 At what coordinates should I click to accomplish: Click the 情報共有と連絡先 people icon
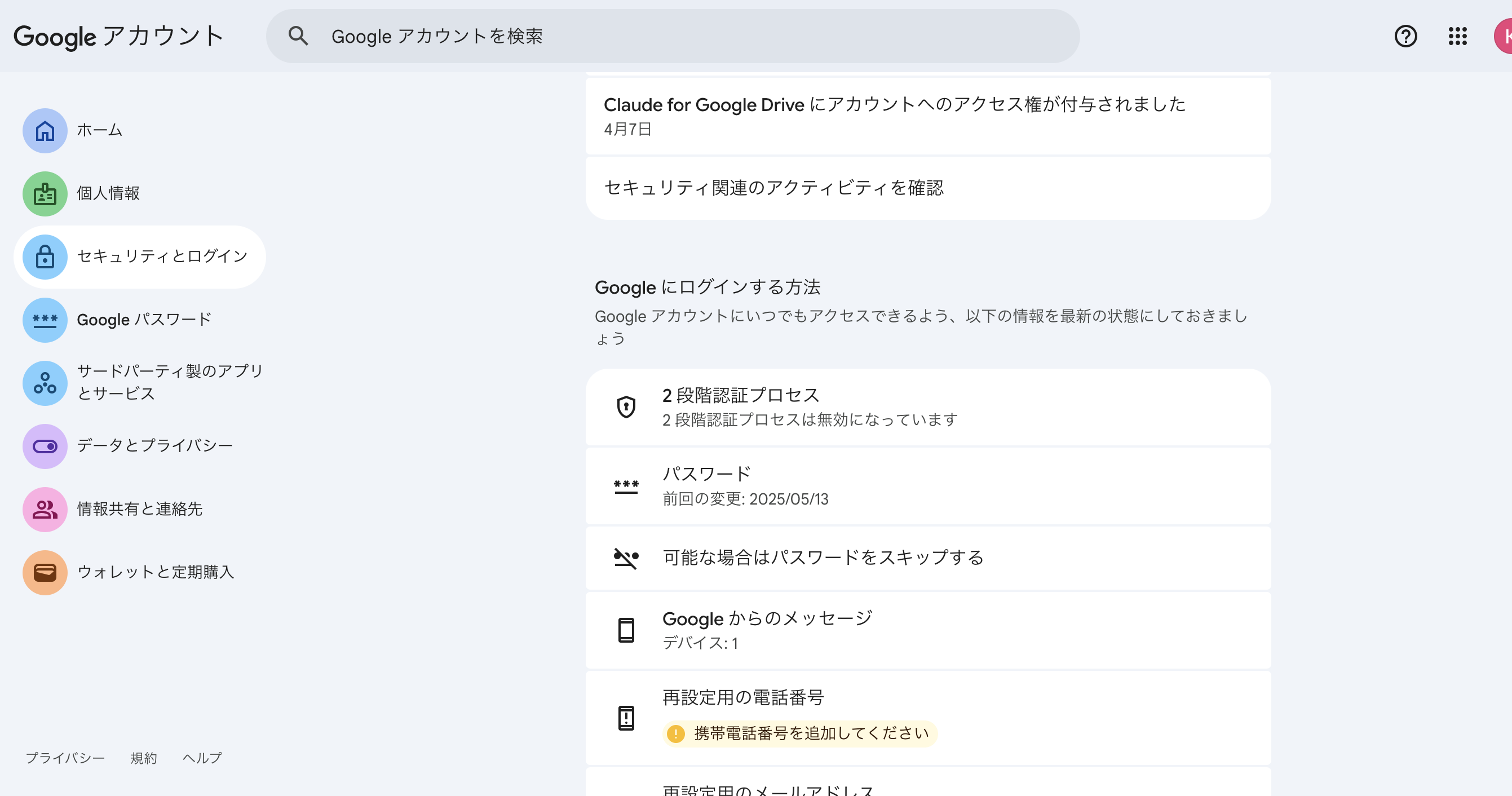(45, 509)
